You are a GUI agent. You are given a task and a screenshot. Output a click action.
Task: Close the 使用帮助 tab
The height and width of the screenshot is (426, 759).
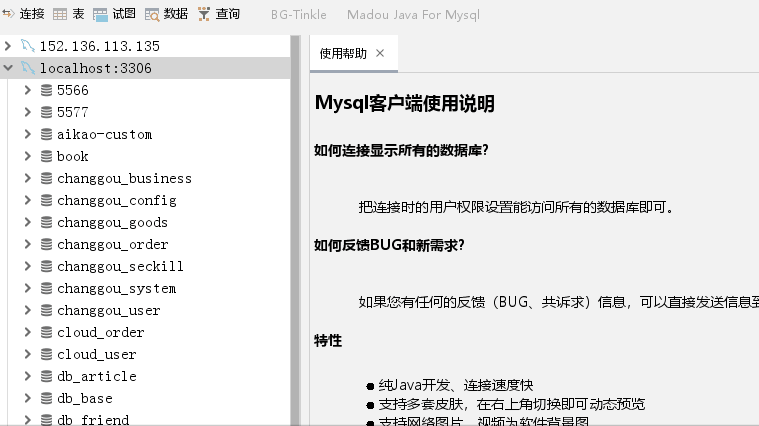pyautogui.click(x=380, y=53)
